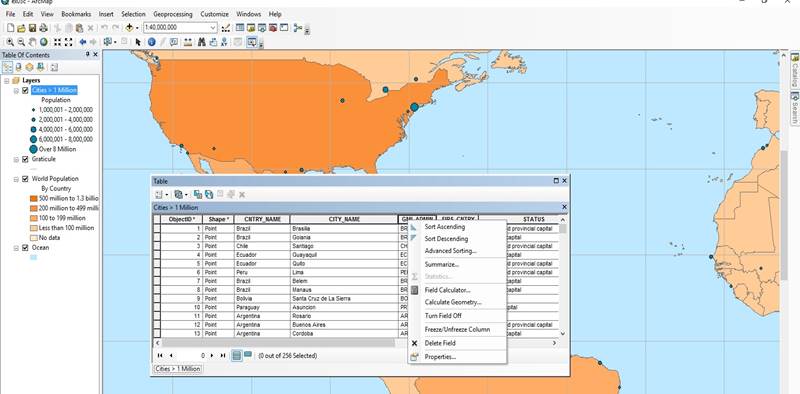
Task: Pick the Select Elements arrow tool
Action: pos(138,42)
